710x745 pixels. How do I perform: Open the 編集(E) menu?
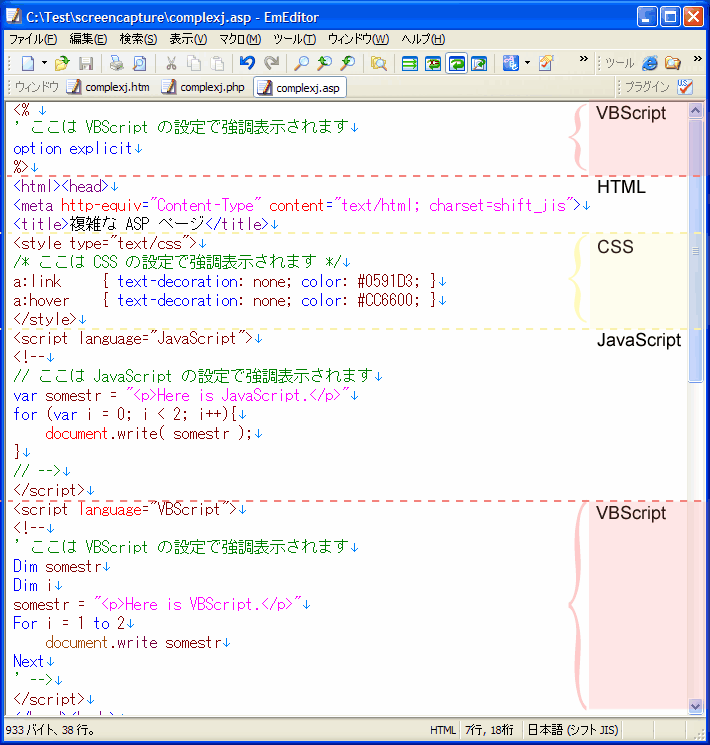pos(88,39)
